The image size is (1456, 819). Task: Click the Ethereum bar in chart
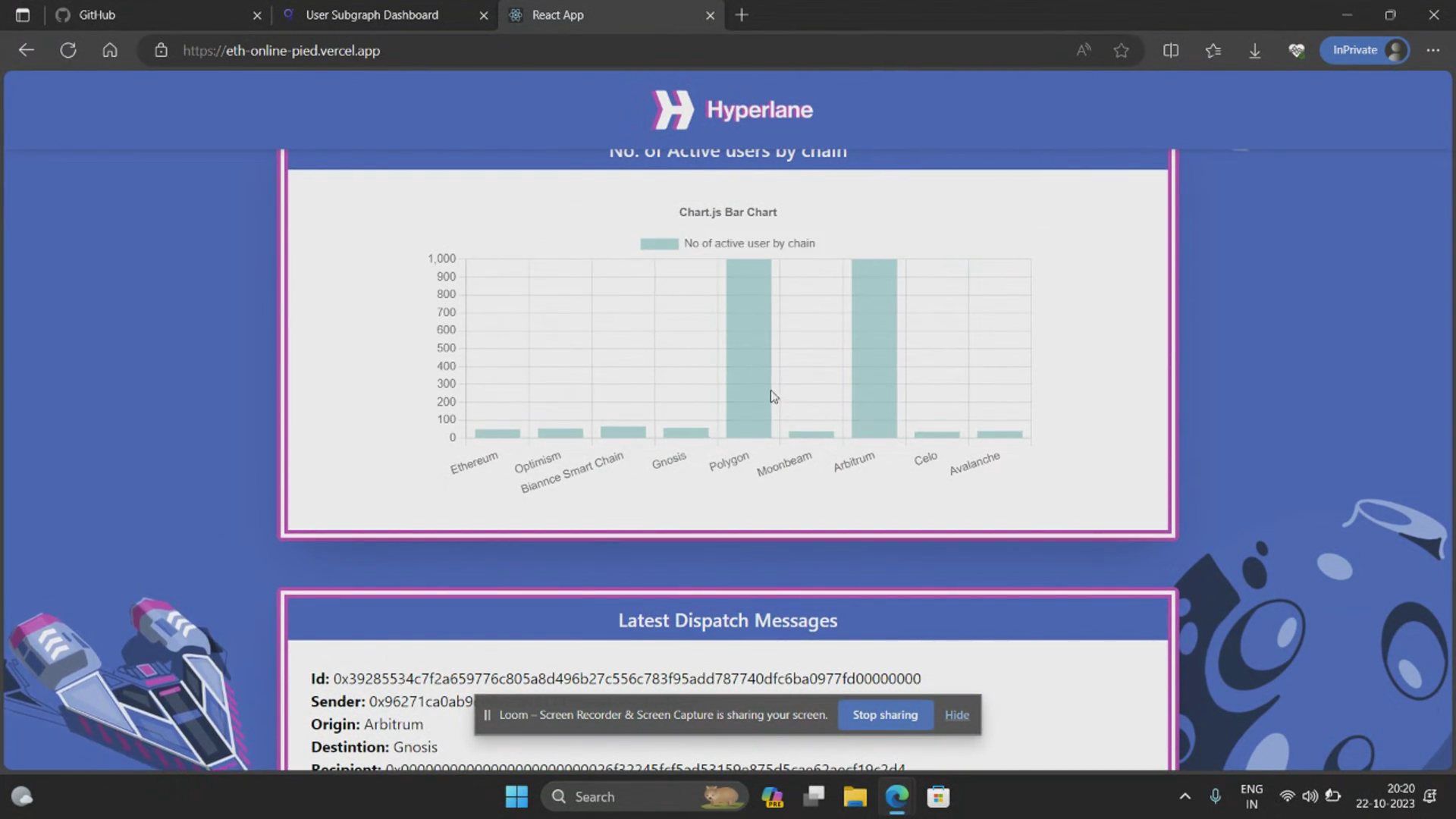click(497, 434)
